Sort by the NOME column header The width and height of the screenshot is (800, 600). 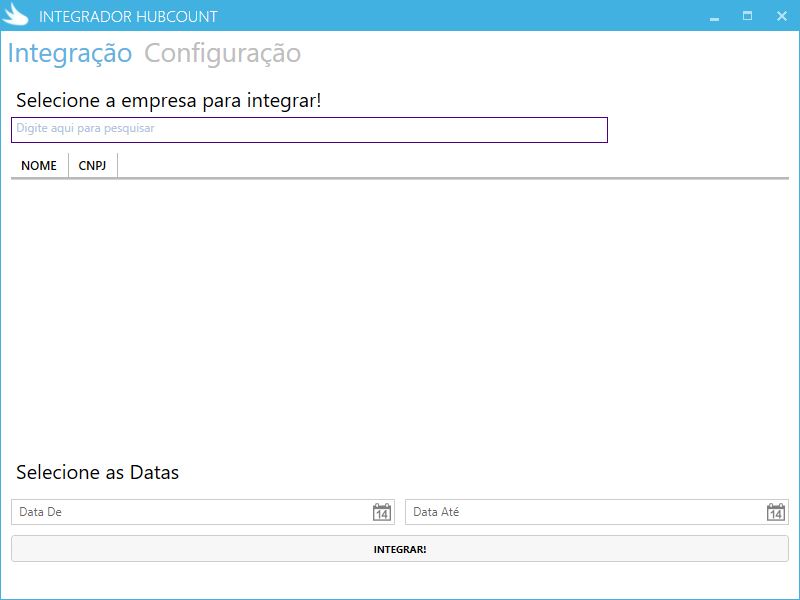(39, 165)
